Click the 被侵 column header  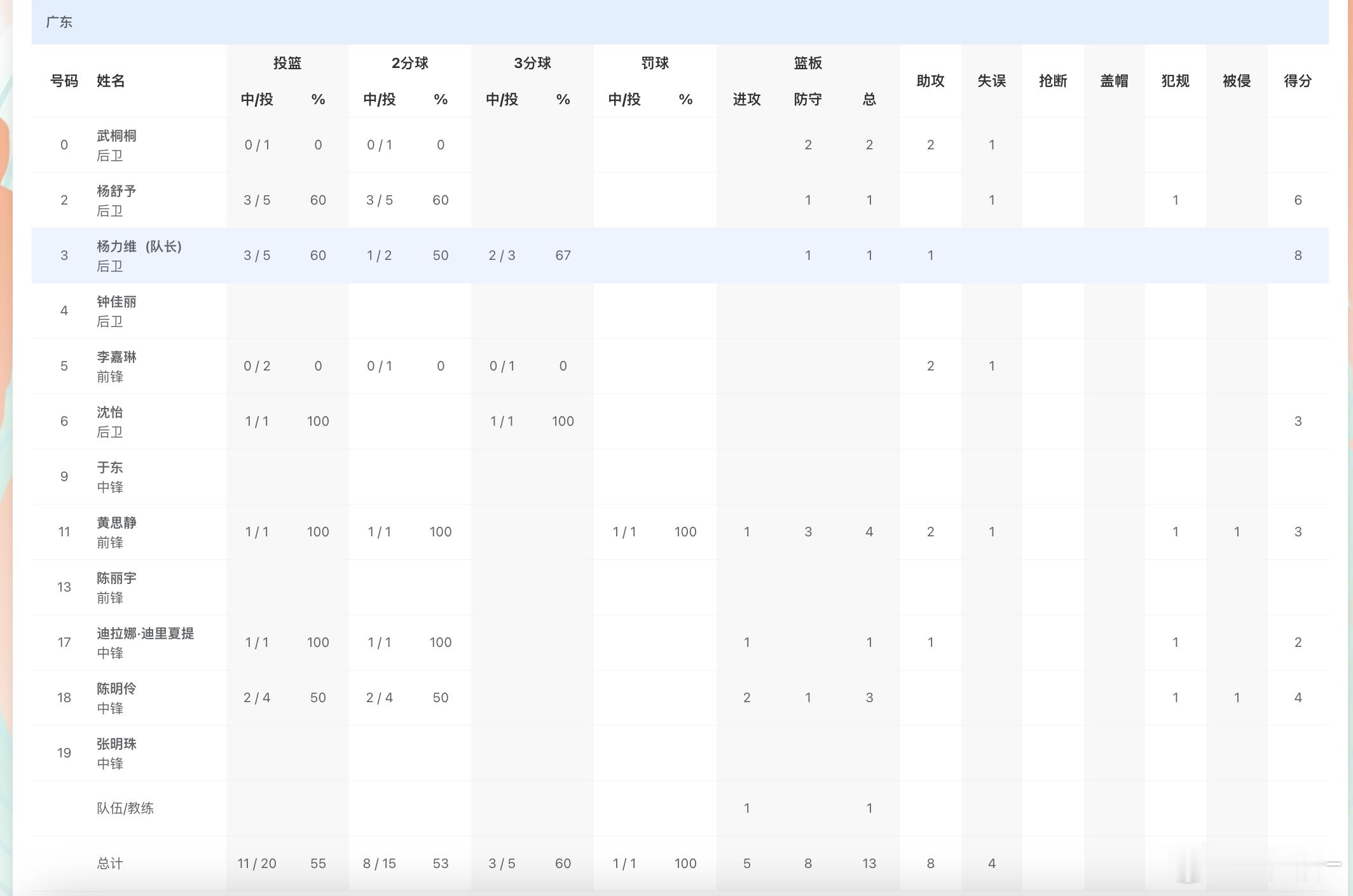click(1237, 81)
